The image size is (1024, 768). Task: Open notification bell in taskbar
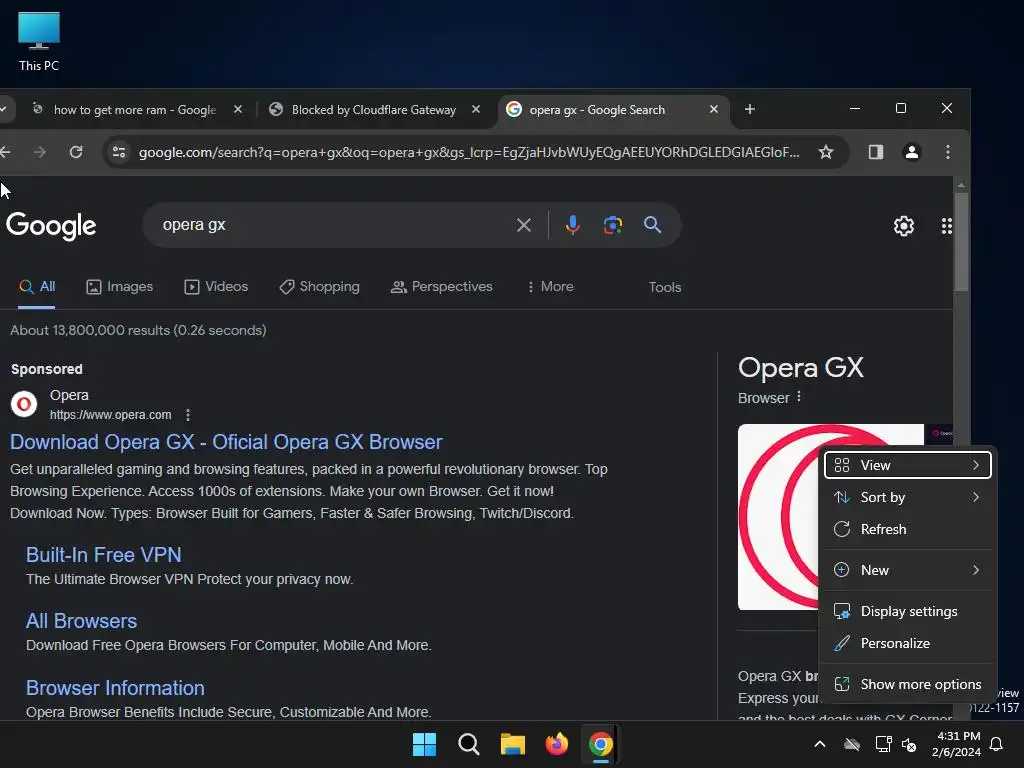click(x=996, y=744)
